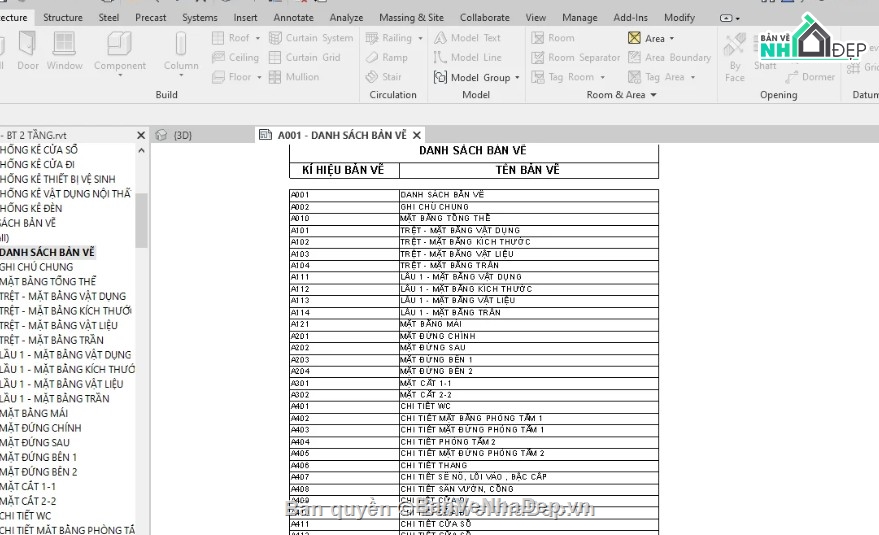Switch to the Annotate tab

click(x=293, y=17)
